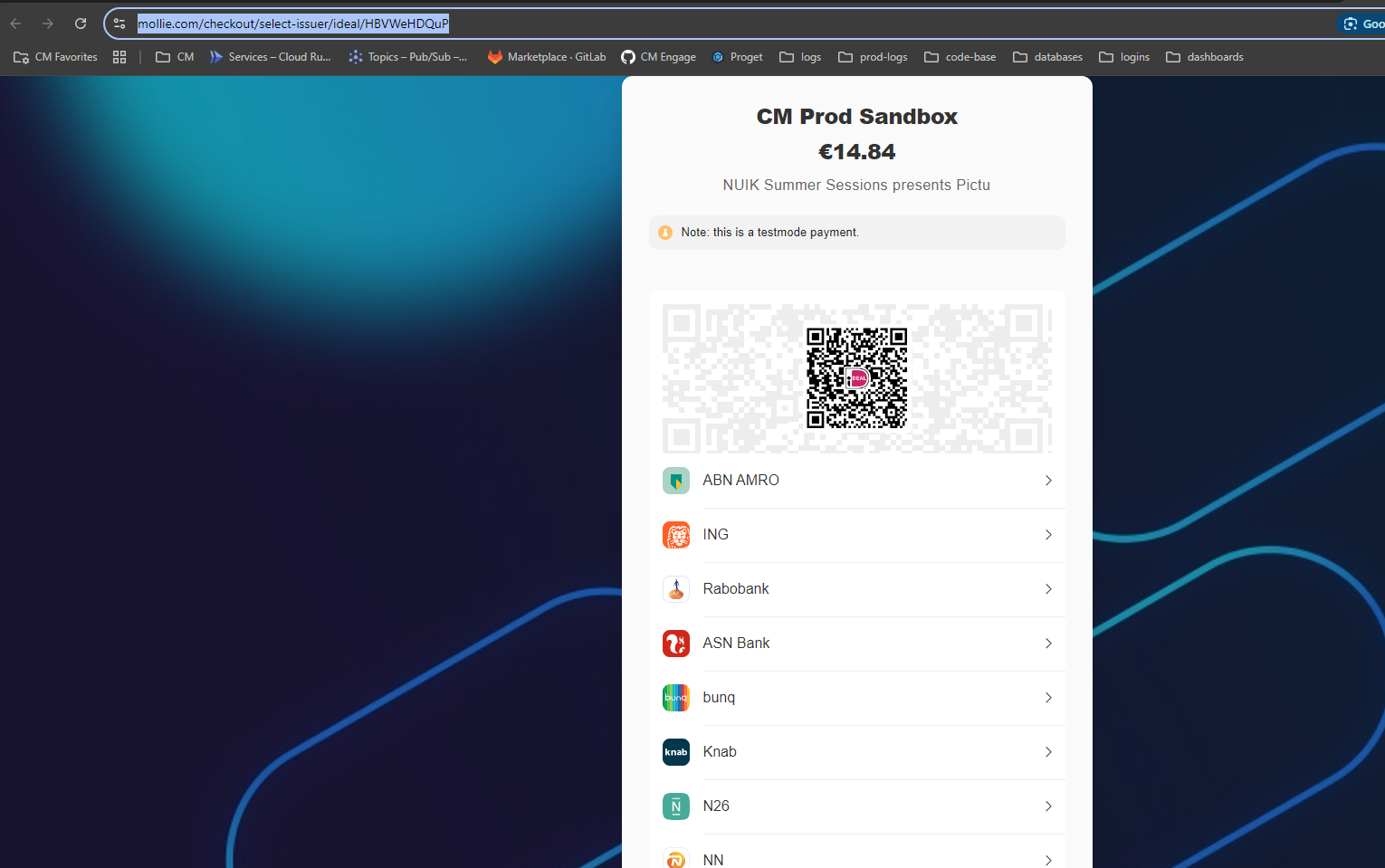Select the URL in the address bar
The image size is (1385, 868).
(292, 24)
